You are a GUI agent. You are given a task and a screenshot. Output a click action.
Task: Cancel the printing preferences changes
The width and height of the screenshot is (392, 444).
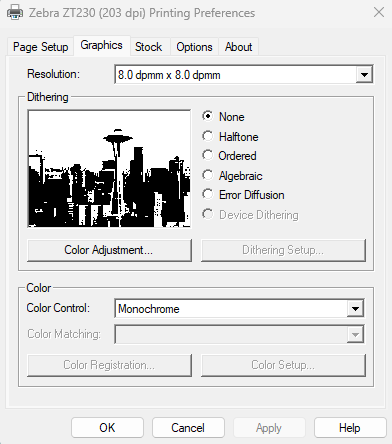pyautogui.click(x=188, y=428)
